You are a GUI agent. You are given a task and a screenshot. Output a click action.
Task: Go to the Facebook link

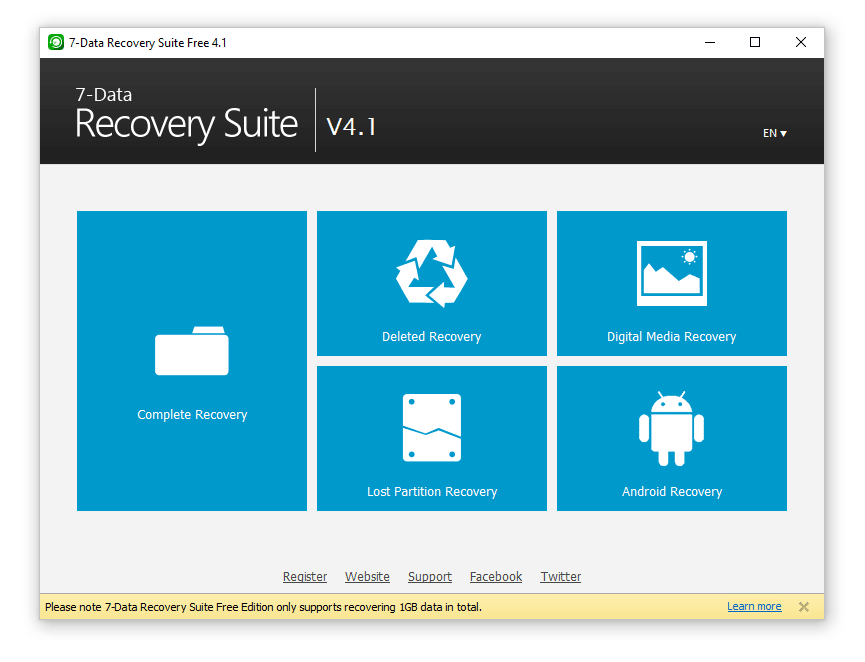(x=496, y=576)
